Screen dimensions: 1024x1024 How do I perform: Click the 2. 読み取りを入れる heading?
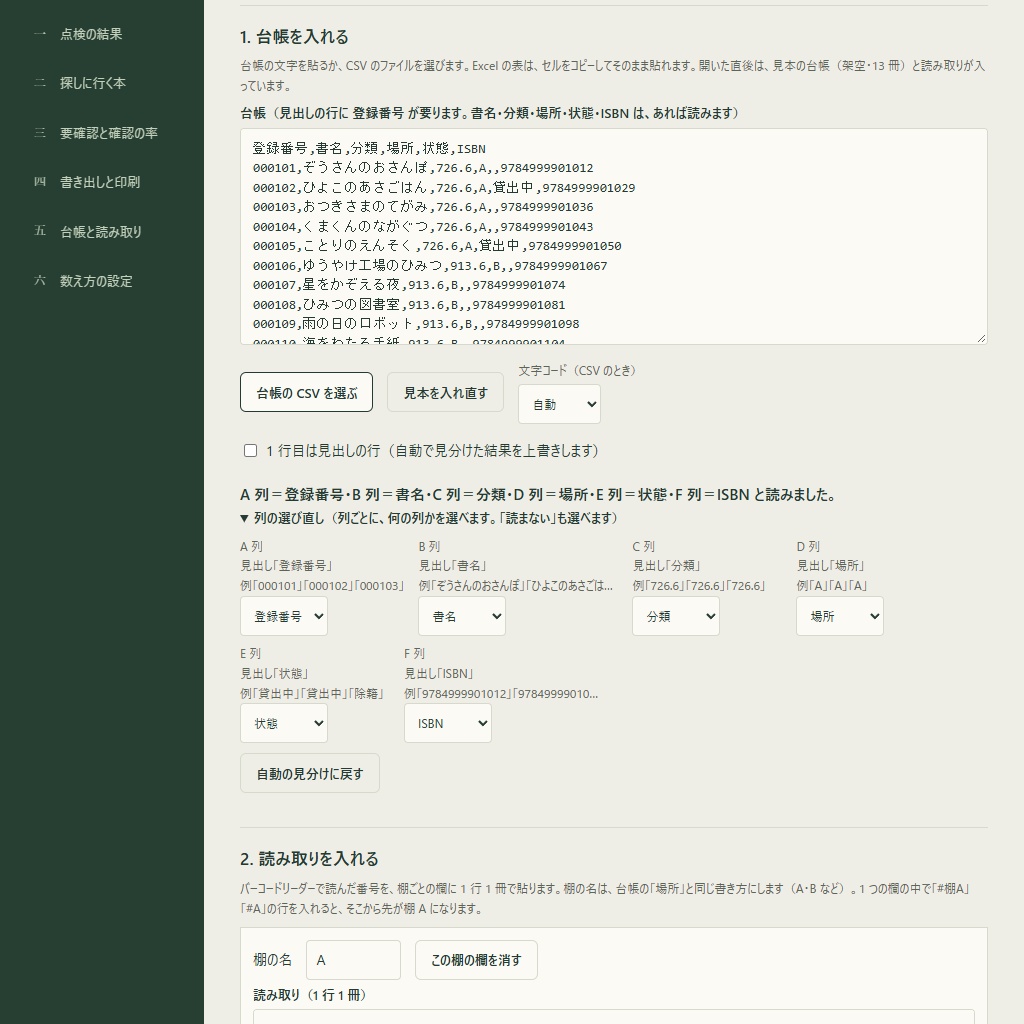pos(309,859)
